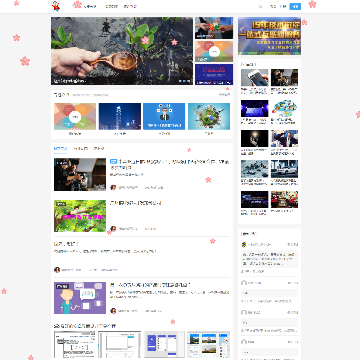This screenshot has width=360, height=360.
Task: Open sidebar thumbnail of glowing light bulb
Action: [x=255, y=139]
